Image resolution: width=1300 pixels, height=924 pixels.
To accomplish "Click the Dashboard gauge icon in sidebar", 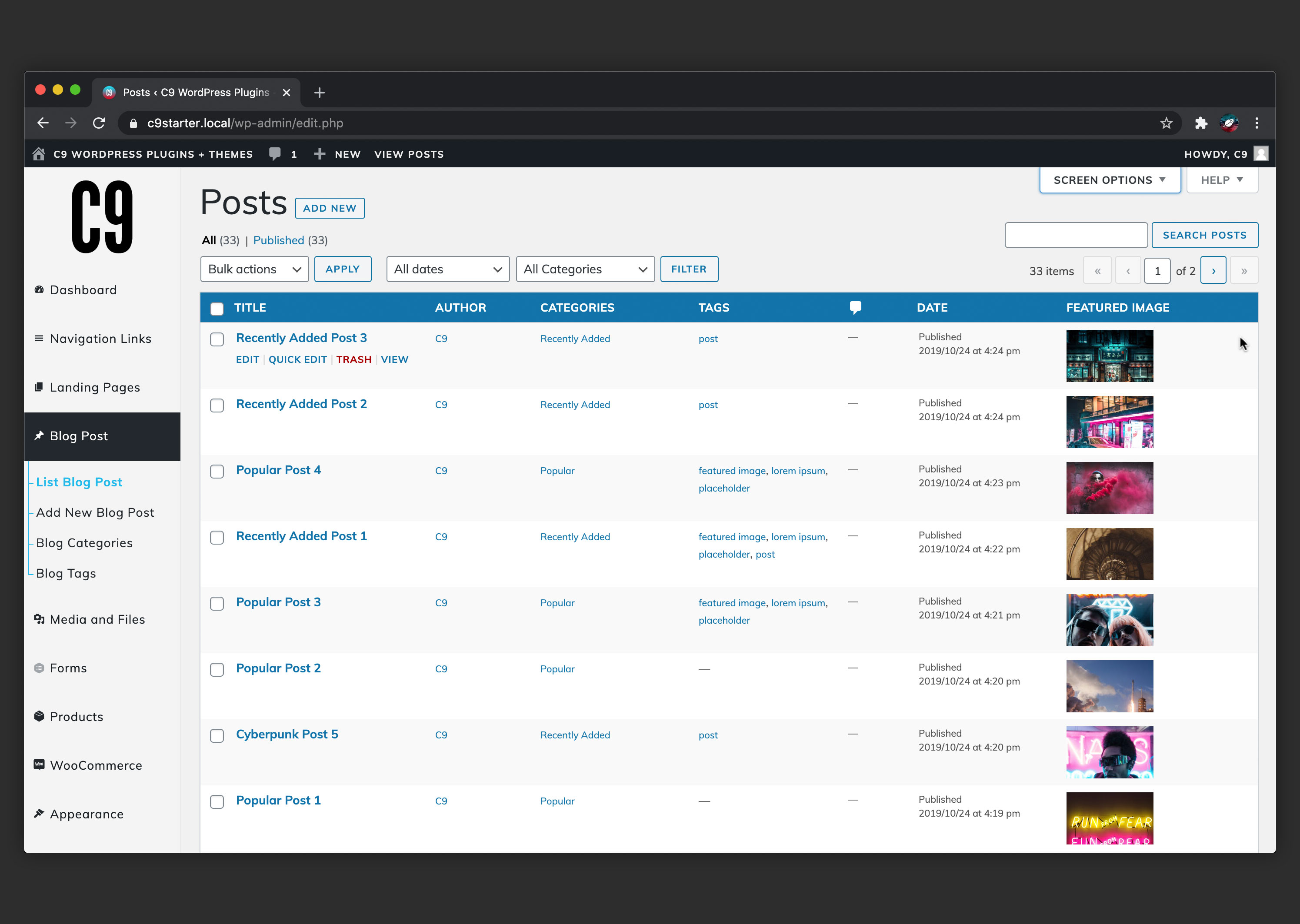I will tap(39, 289).
